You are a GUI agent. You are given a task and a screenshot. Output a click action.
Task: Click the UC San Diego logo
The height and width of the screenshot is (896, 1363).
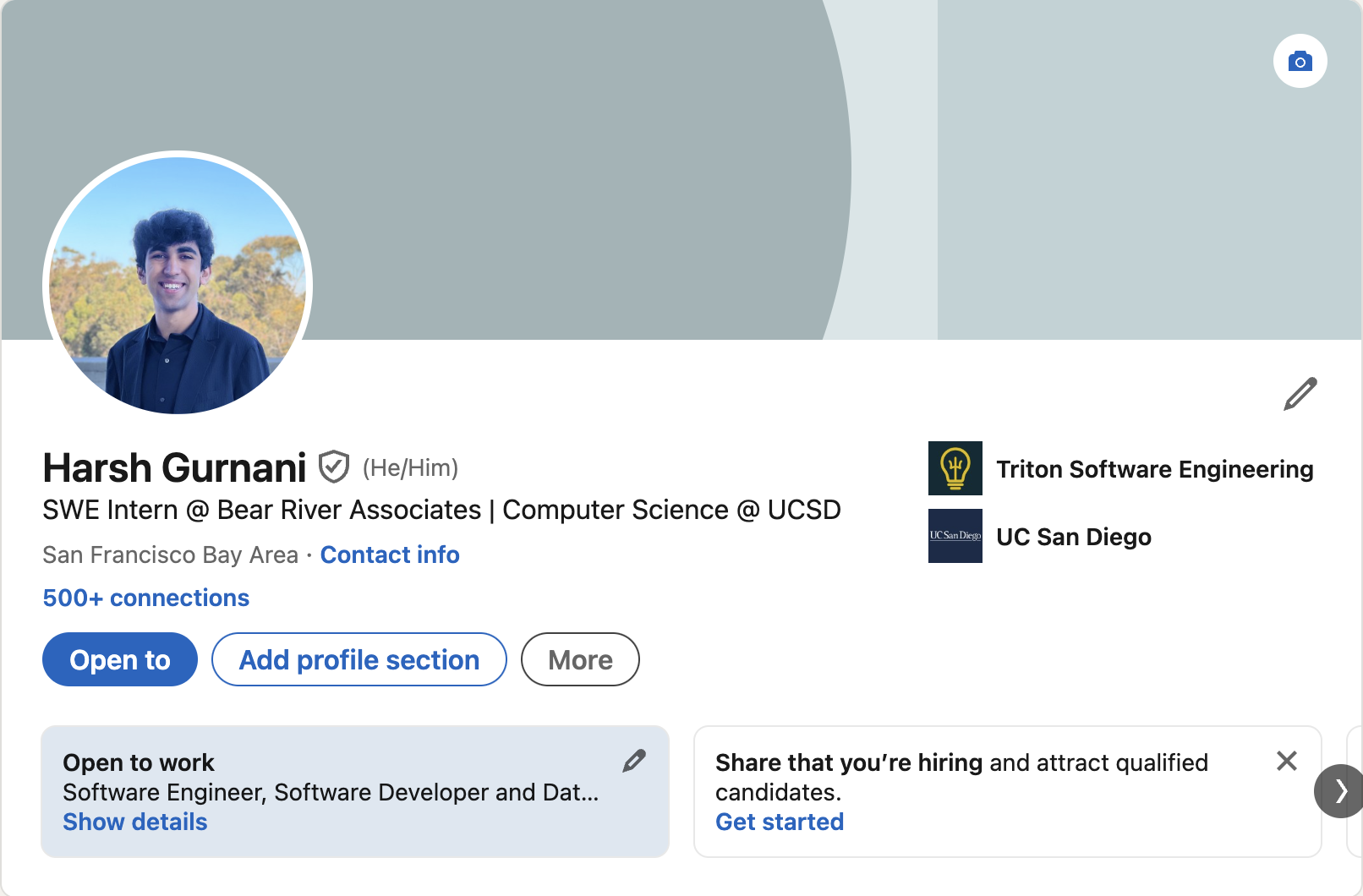[x=955, y=536]
